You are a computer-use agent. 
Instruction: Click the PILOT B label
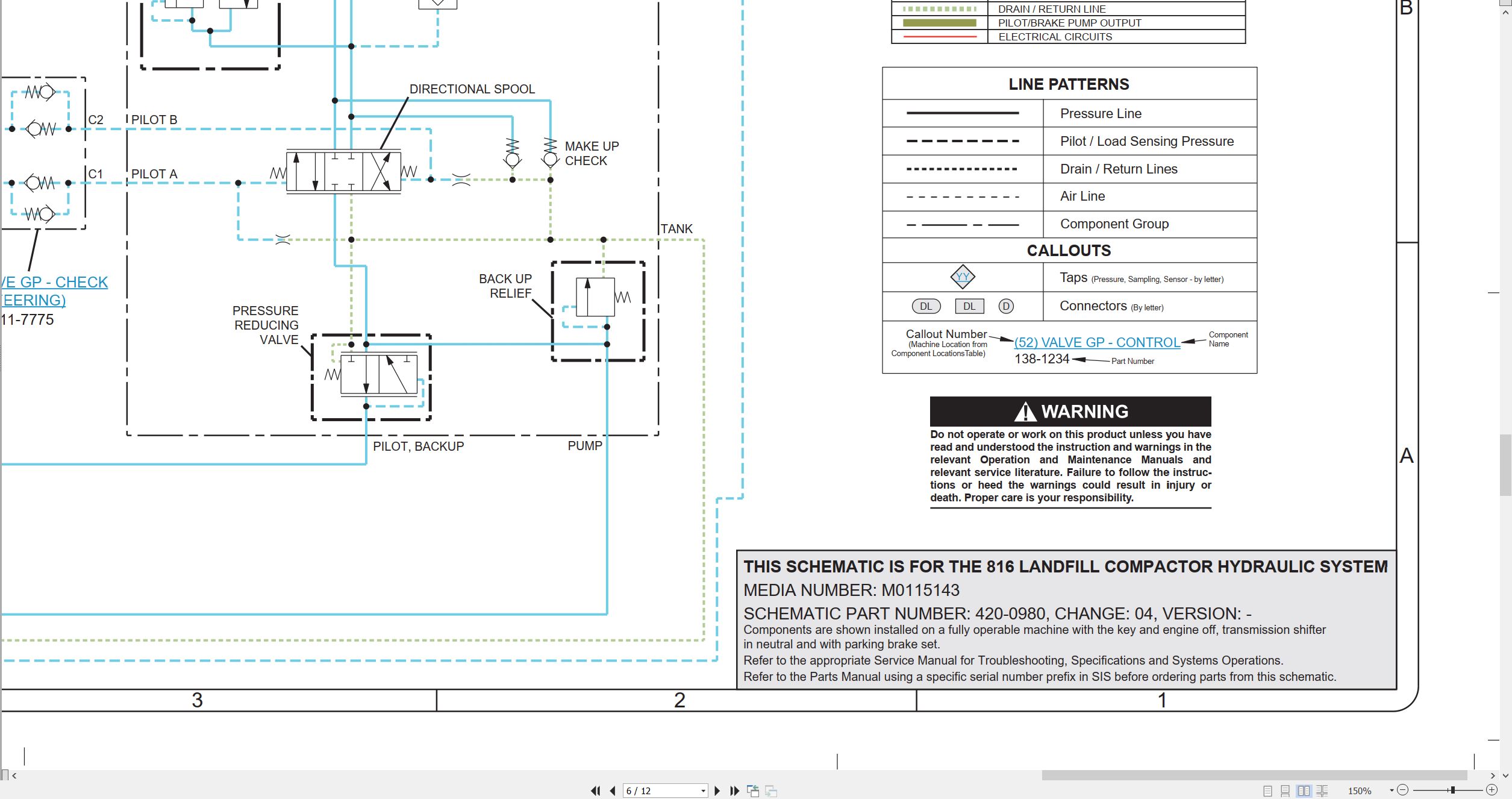[154, 120]
